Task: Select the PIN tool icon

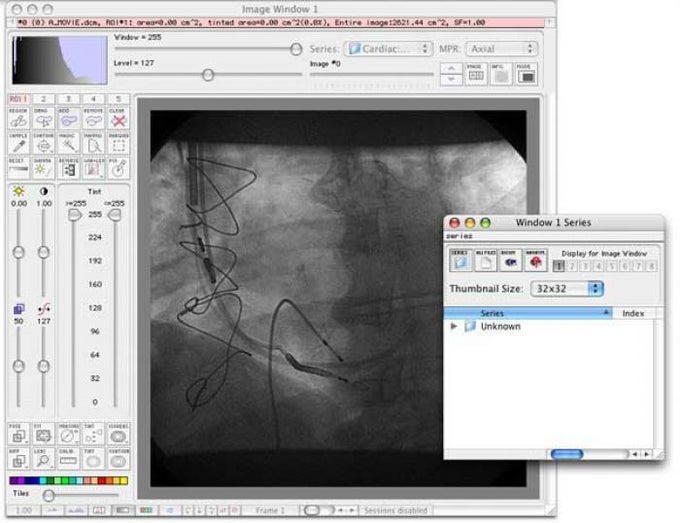Action: (118, 168)
